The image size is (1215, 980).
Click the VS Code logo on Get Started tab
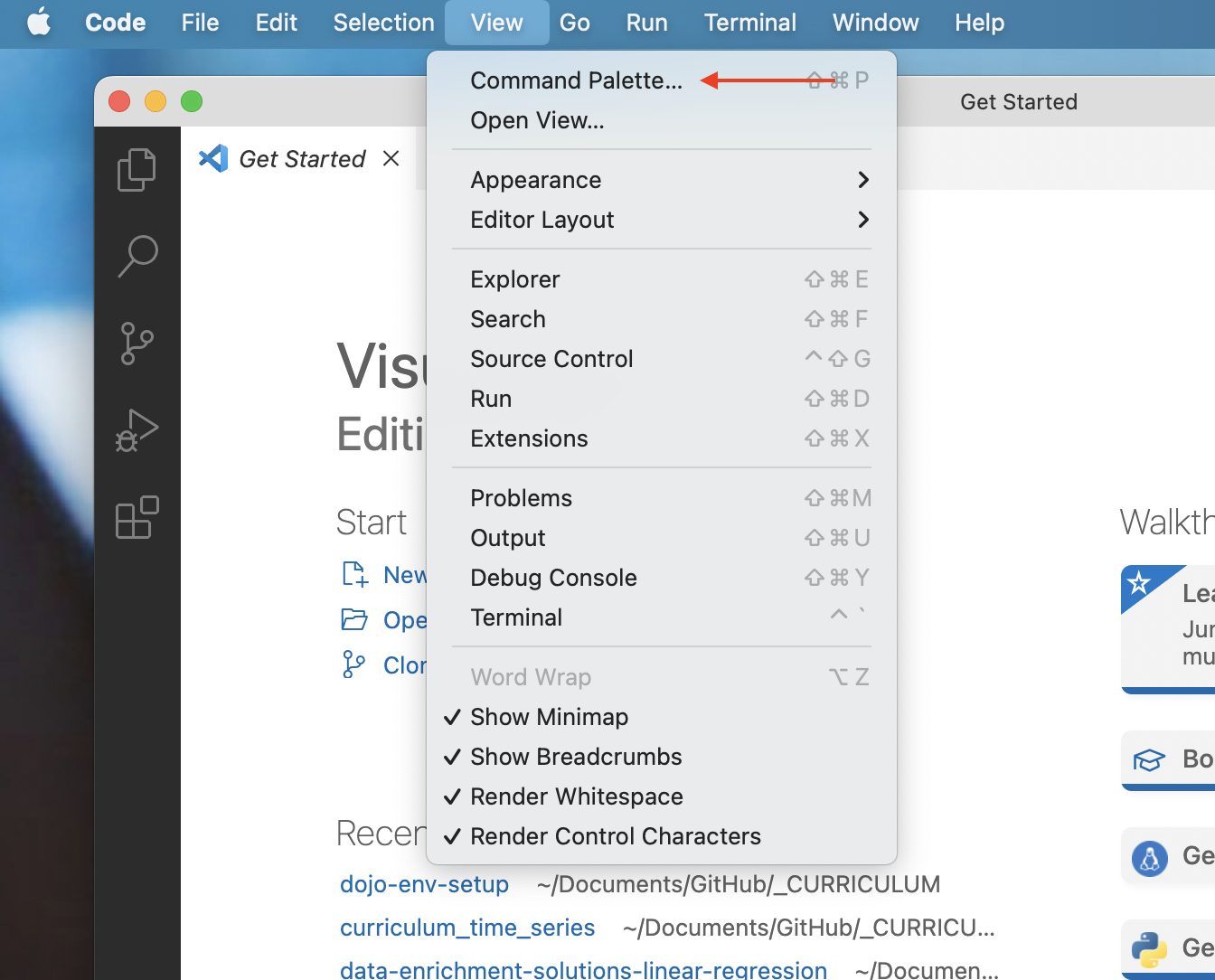click(x=213, y=158)
